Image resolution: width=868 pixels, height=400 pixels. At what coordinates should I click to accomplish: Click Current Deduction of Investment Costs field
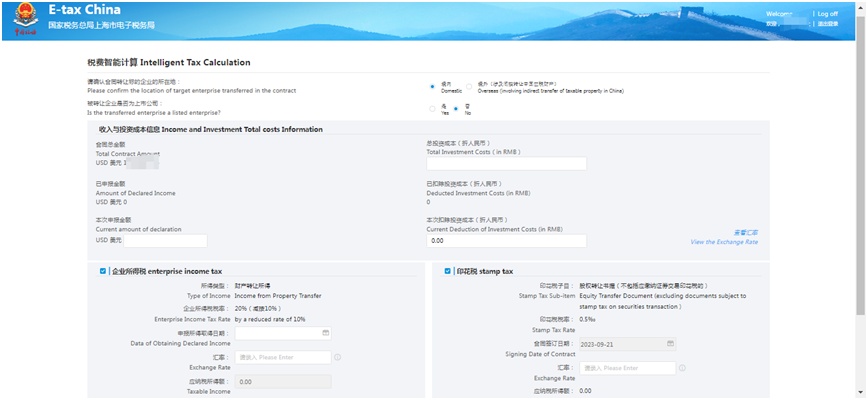pyautogui.click(x=506, y=241)
